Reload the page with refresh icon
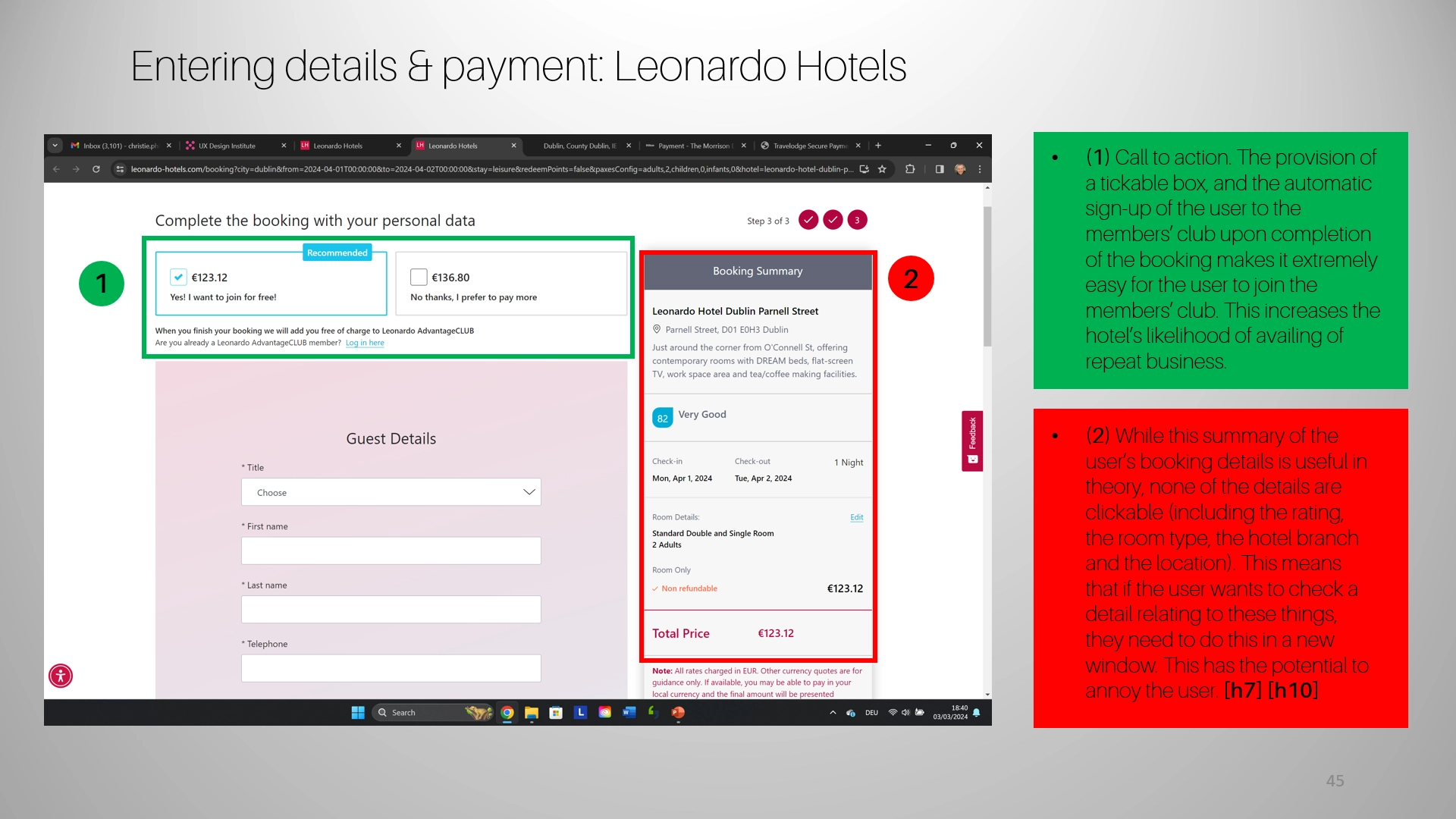 96,169
